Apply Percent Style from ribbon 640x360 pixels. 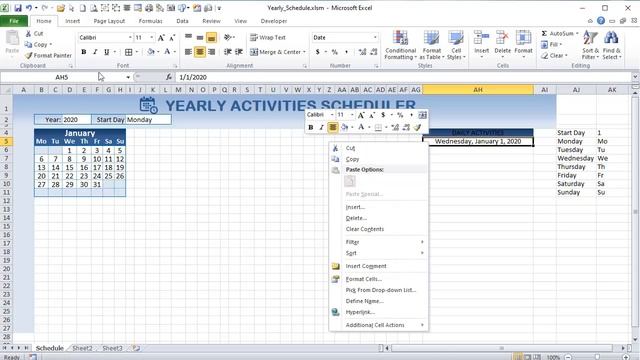pos(335,52)
